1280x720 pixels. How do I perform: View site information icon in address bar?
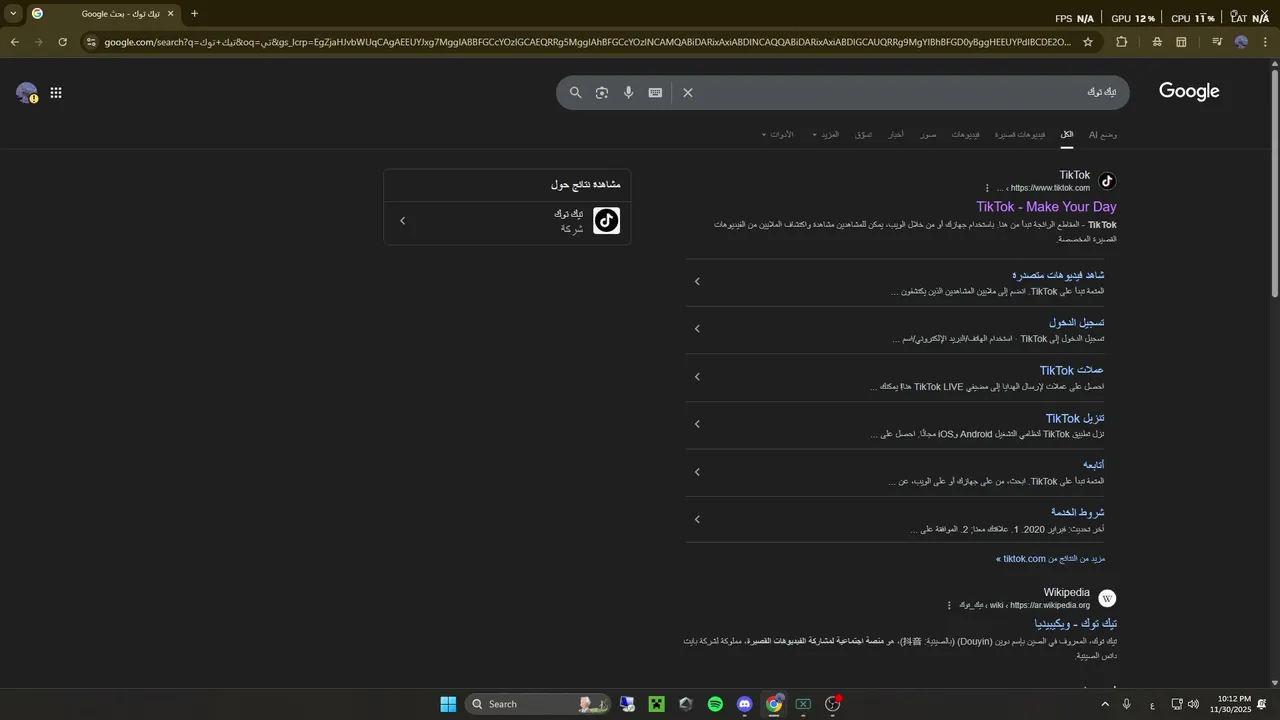click(x=91, y=42)
